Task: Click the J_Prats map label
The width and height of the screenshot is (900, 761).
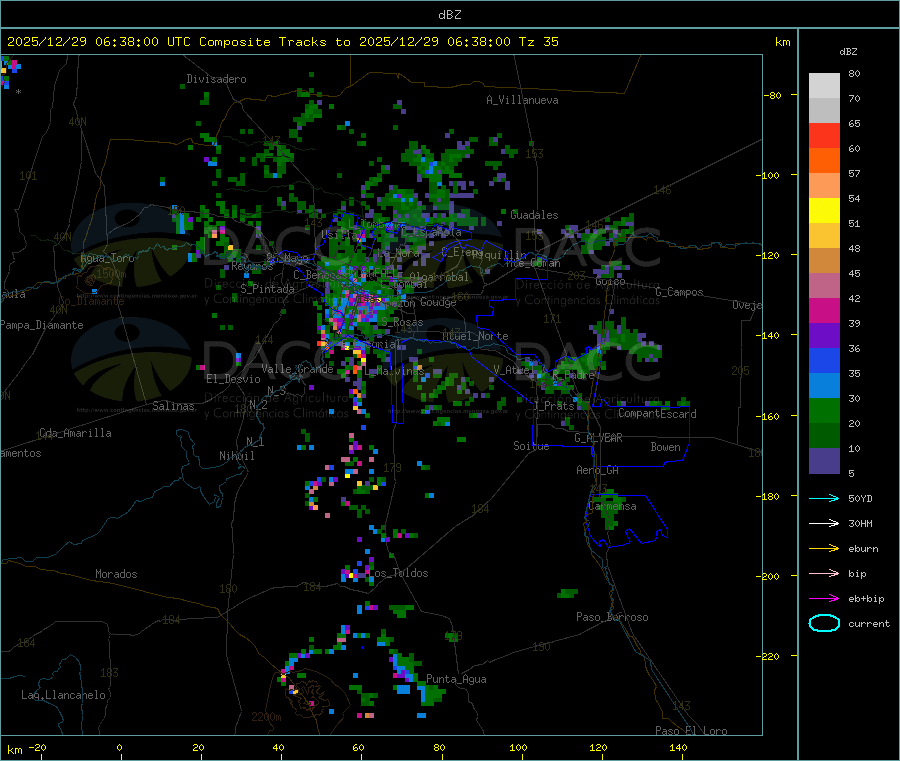Action: pos(554,406)
